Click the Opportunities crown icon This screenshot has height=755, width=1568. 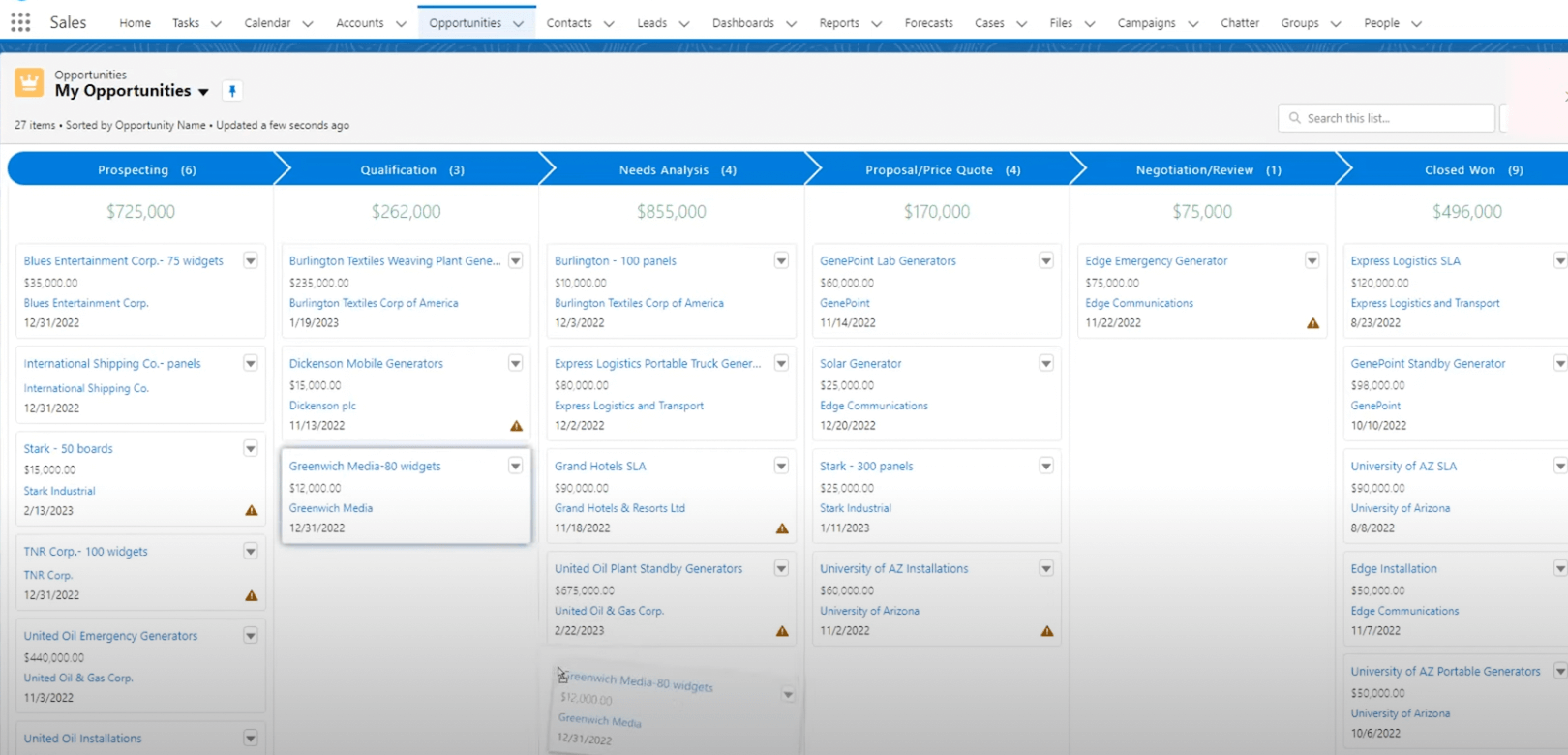(x=29, y=83)
